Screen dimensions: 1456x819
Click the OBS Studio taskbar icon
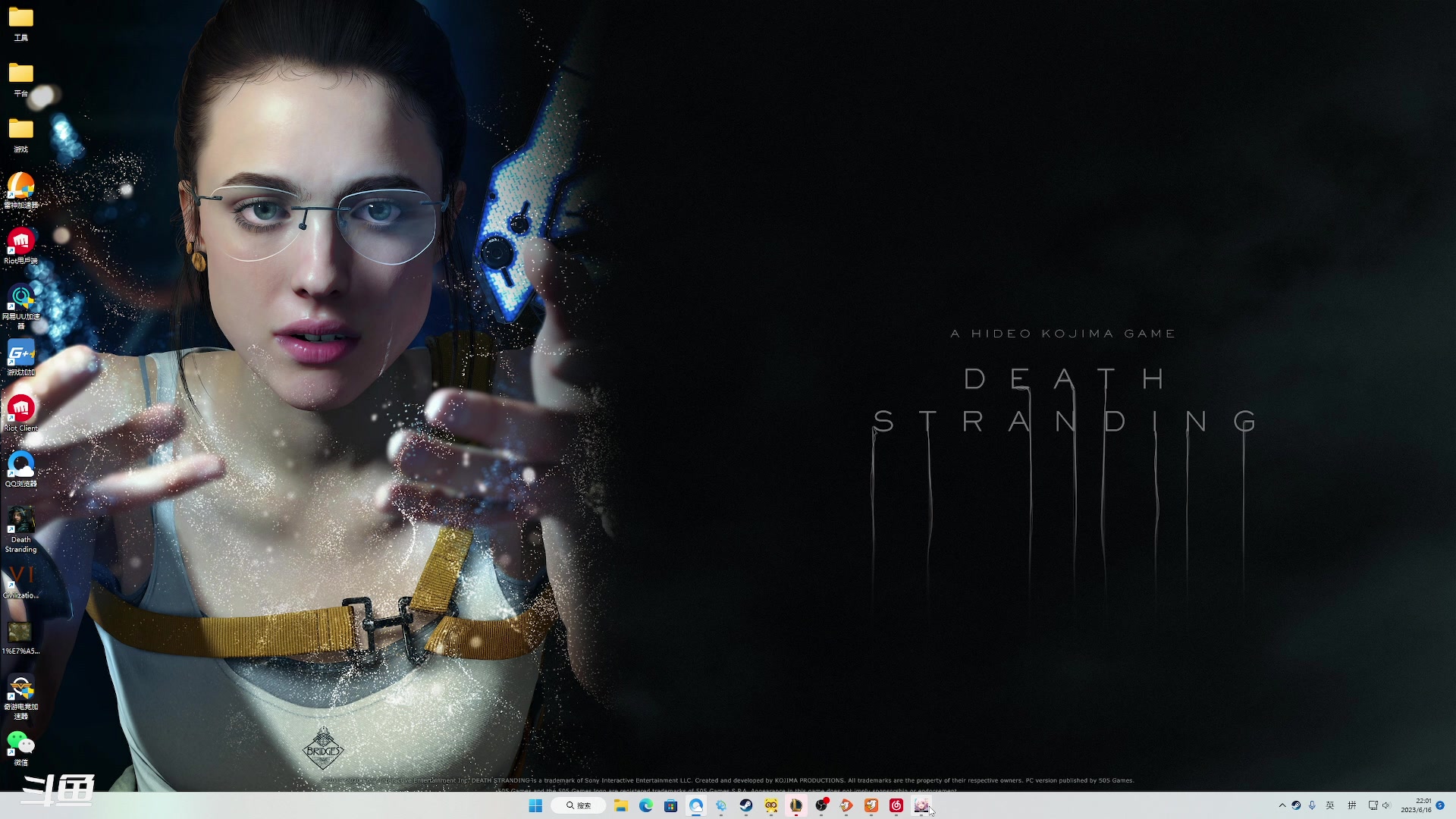tap(821, 805)
